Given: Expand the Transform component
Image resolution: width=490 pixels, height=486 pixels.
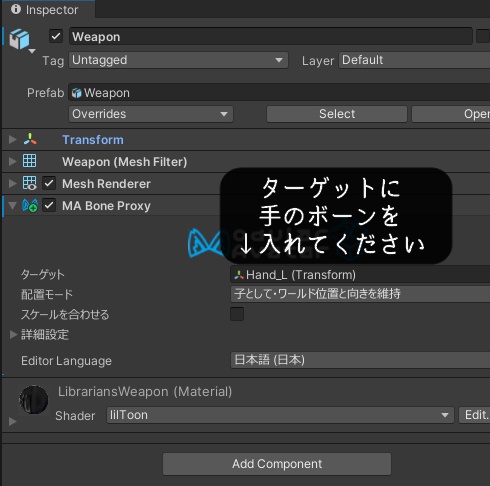Looking at the screenshot, I should [13, 139].
